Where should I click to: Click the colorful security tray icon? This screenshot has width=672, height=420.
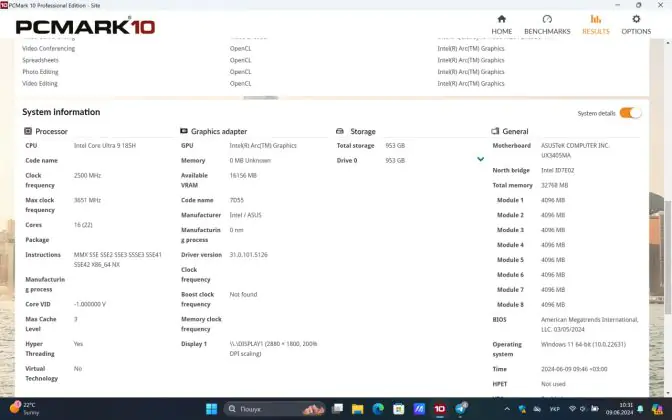(x=522, y=409)
